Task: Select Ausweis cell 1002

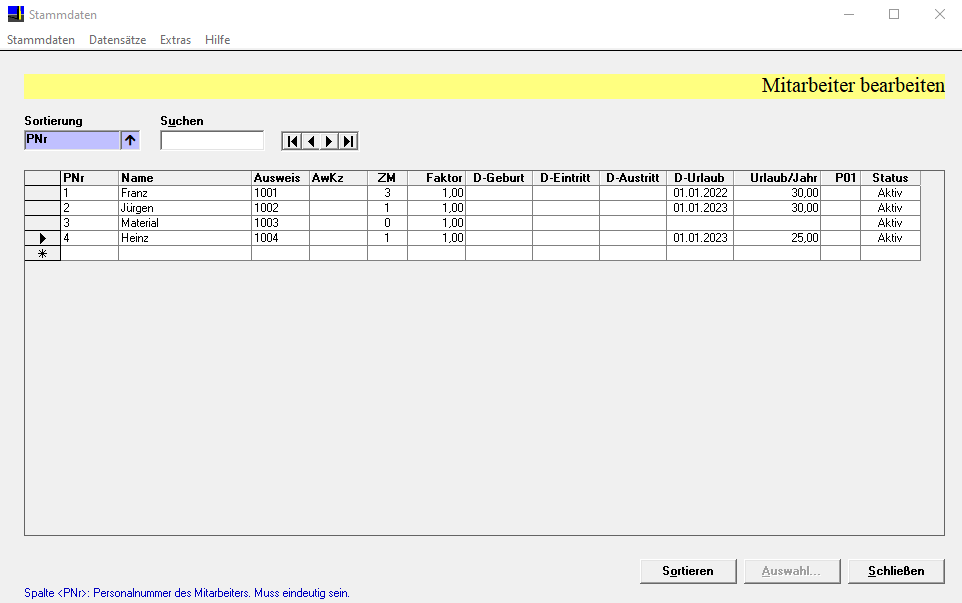Action: click(280, 208)
